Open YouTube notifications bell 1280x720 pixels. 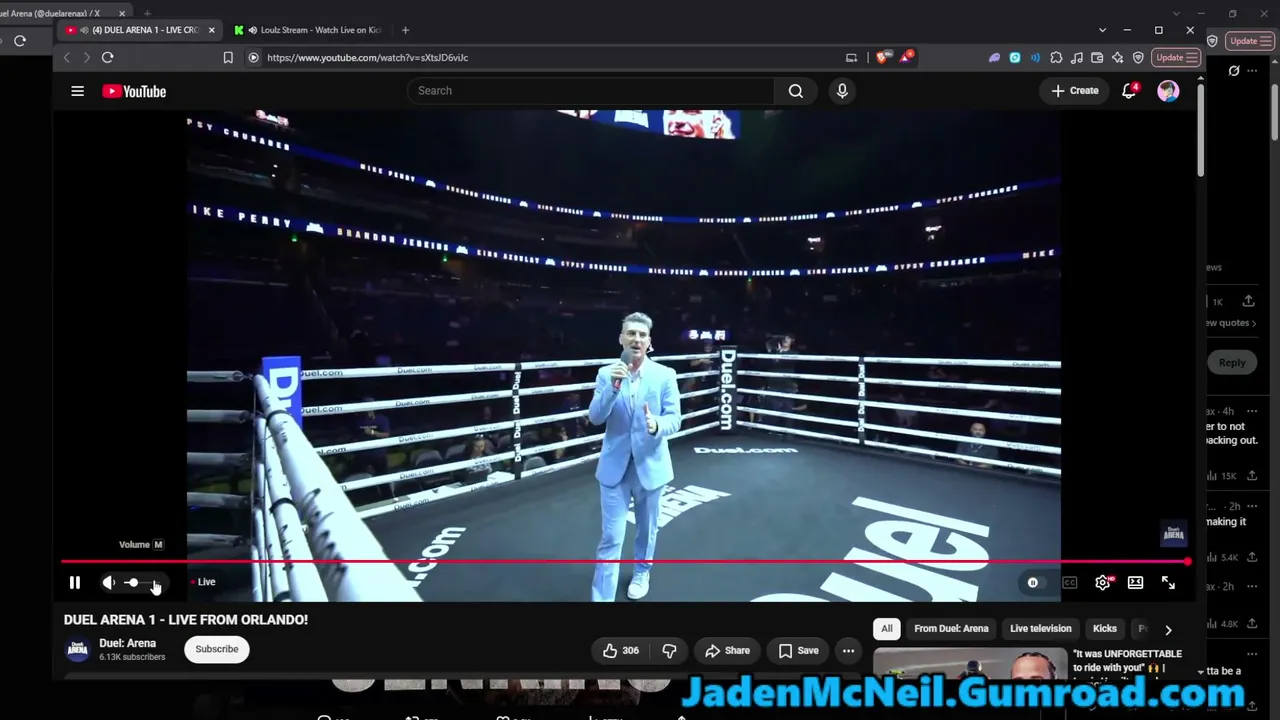click(x=1129, y=91)
